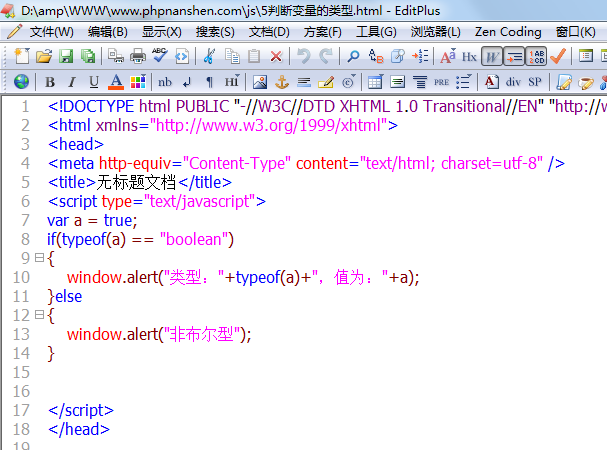The height and width of the screenshot is (450, 607).
Task: Click the Underline U icon
Action: tap(94, 82)
